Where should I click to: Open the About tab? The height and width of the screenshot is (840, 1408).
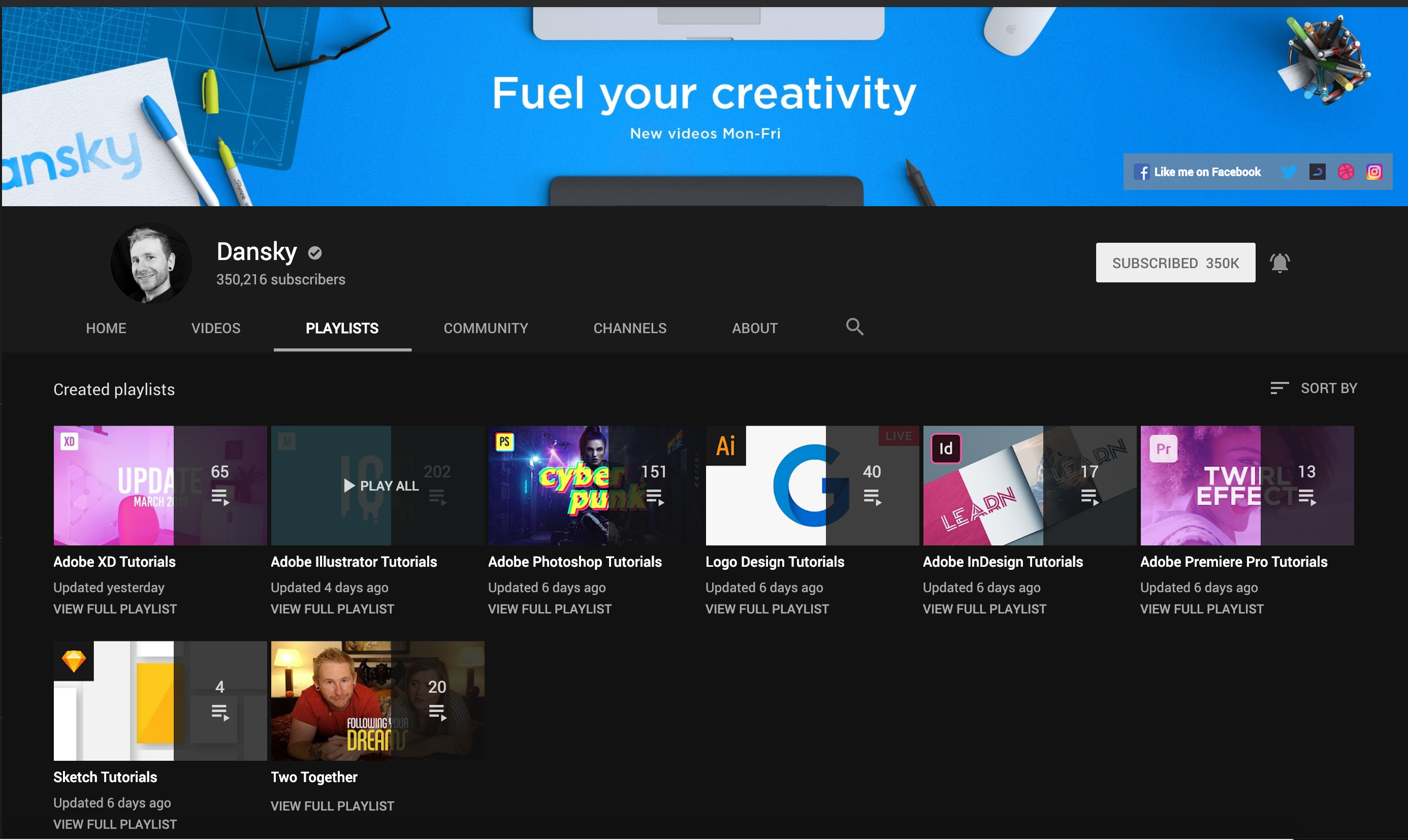pyautogui.click(x=755, y=328)
